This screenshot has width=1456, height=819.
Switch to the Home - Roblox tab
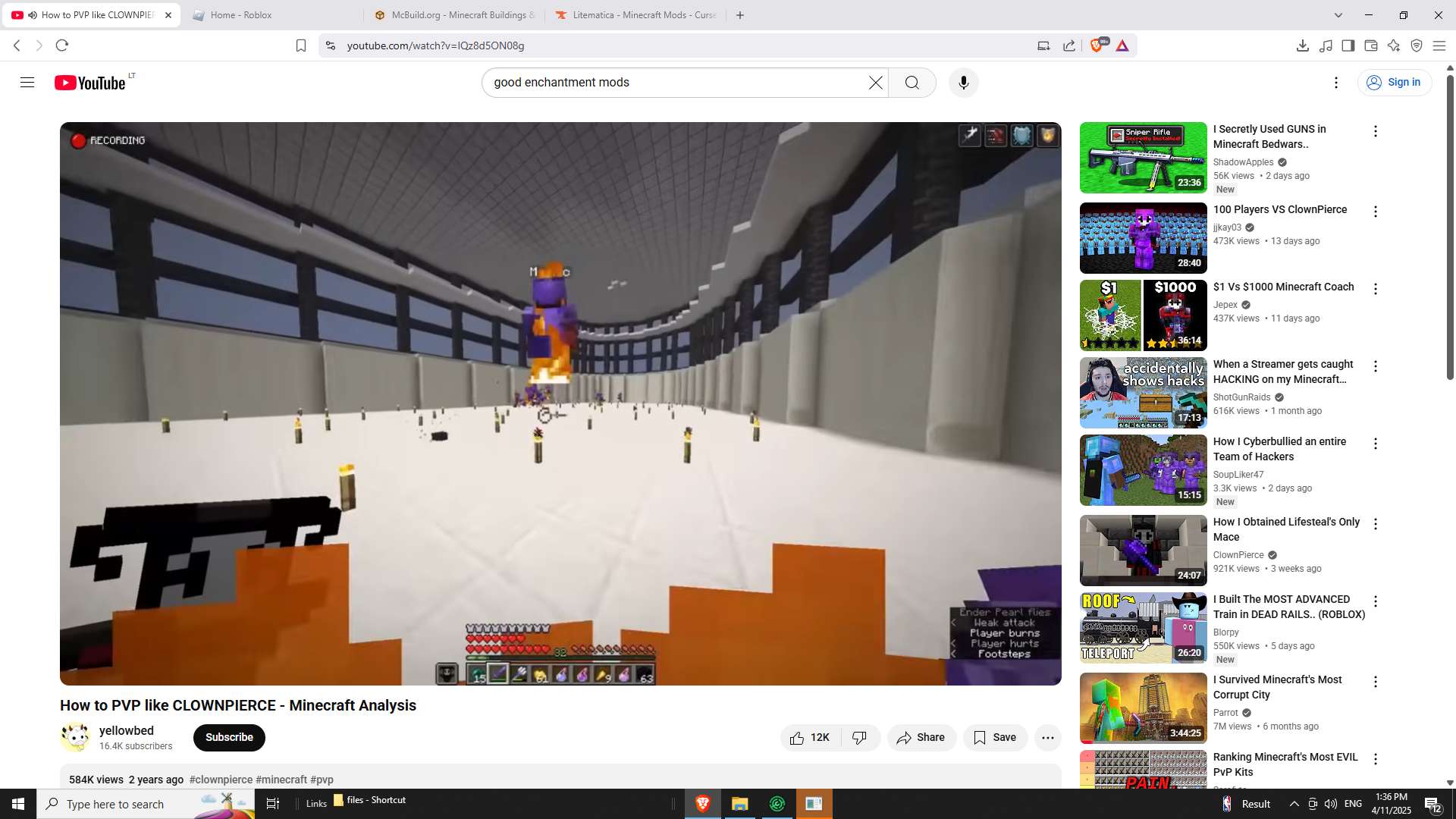[241, 15]
